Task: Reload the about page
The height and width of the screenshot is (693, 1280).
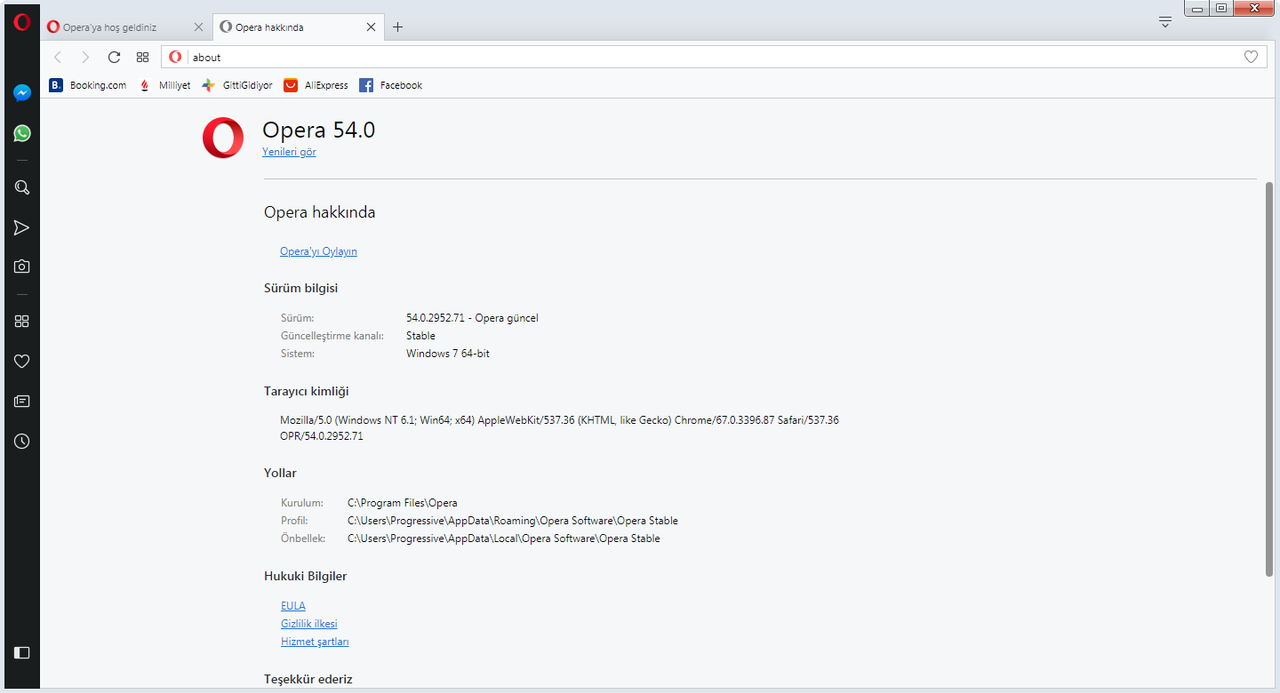Action: [x=114, y=57]
